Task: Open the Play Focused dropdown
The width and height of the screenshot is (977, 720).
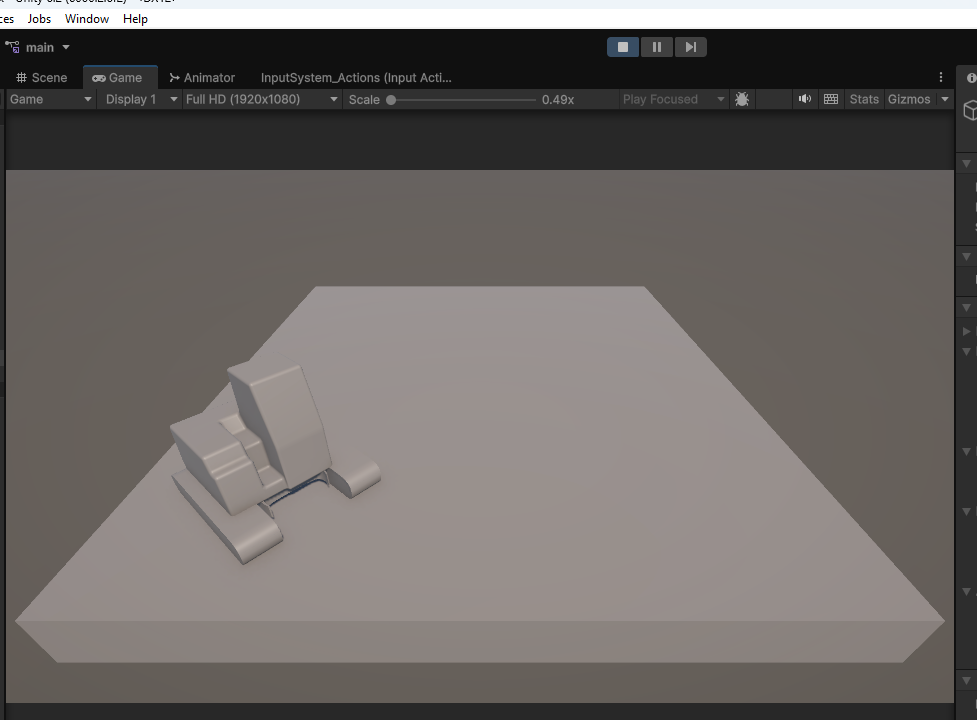Action: pyautogui.click(x=674, y=100)
